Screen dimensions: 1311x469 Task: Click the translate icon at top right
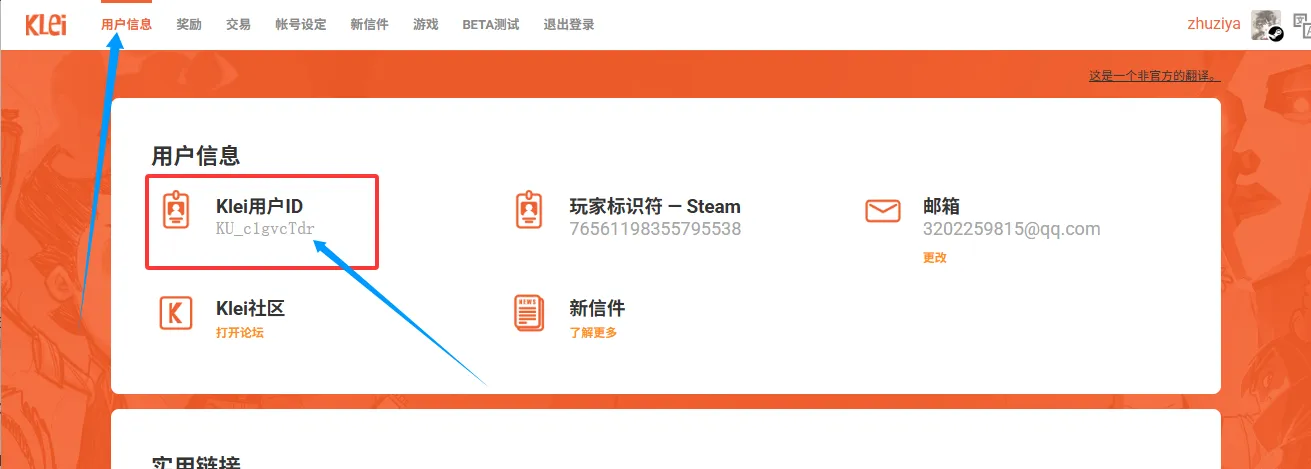(1301, 26)
